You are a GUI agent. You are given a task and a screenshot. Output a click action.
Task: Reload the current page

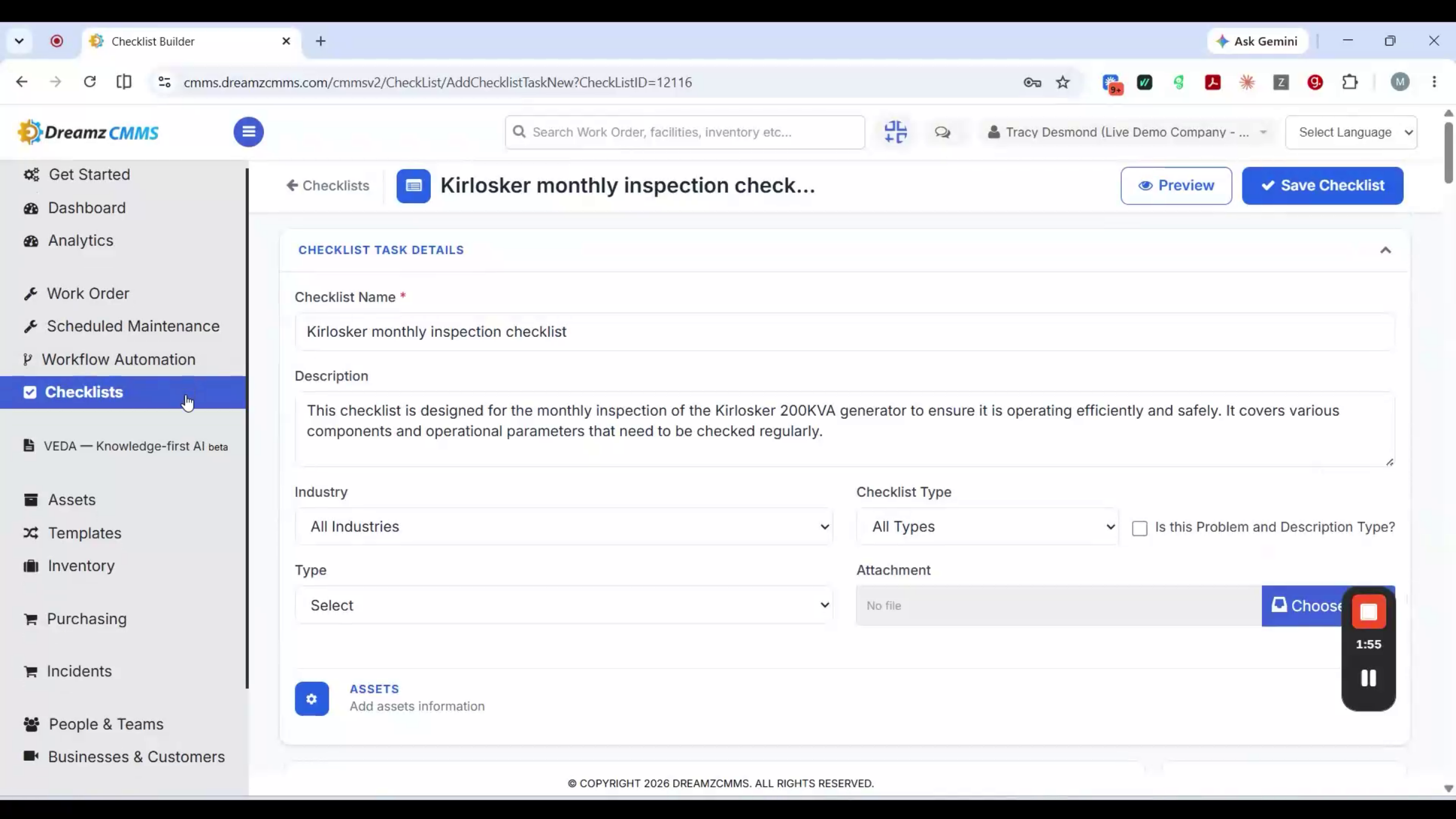(90, 82)
